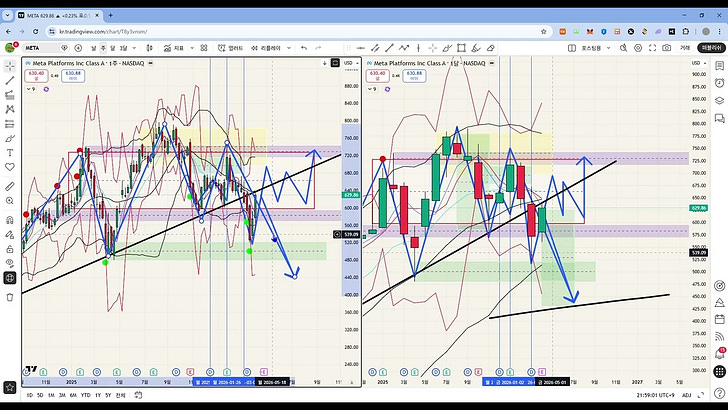
Task: Click the undo arrow in toolbar
Action: pyautogui.click(x=304, y=48)
